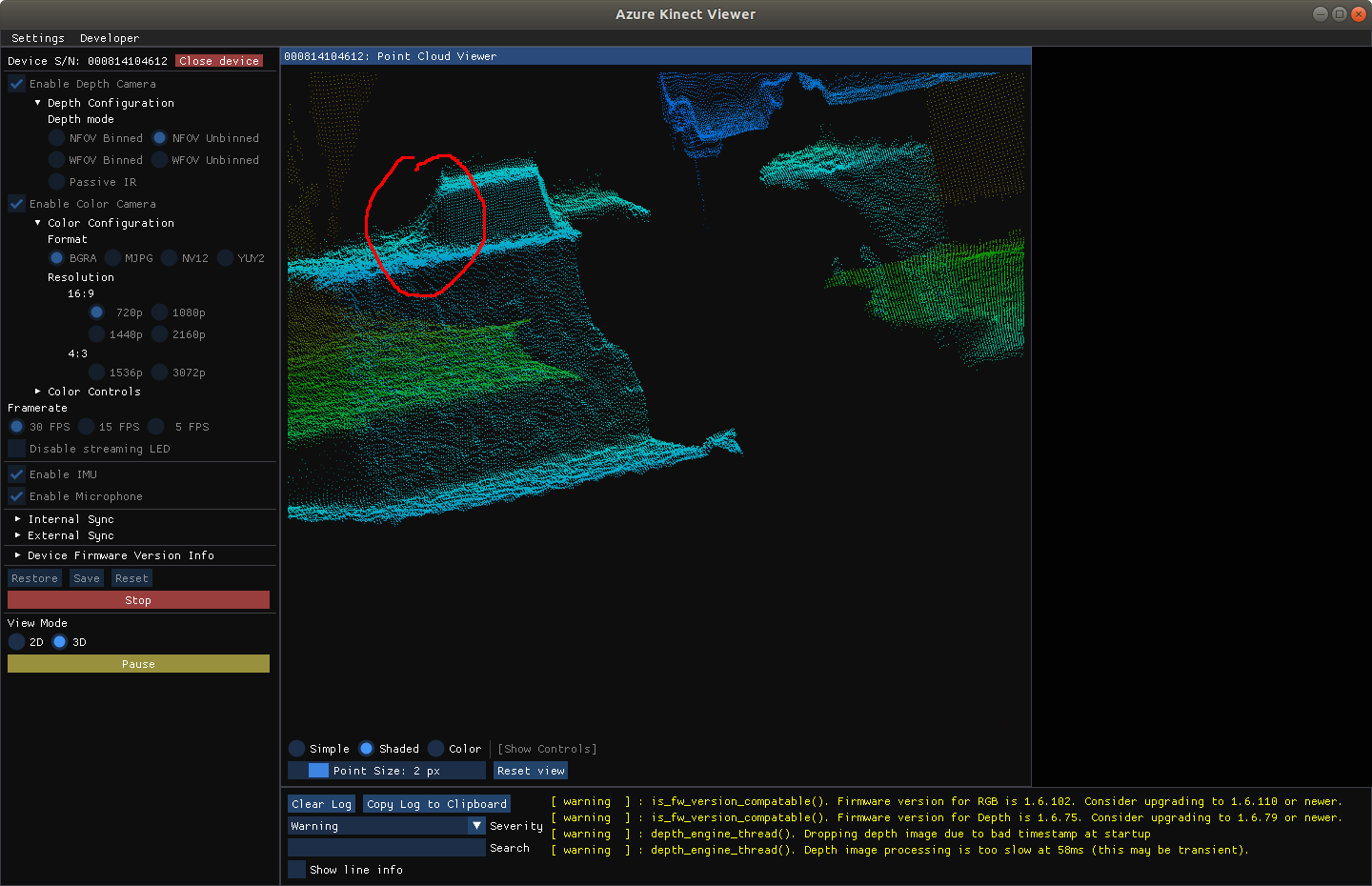This screenshot has width=1372, height=886.
Task: Choose MJPG color format
Action: pos(113,258)
